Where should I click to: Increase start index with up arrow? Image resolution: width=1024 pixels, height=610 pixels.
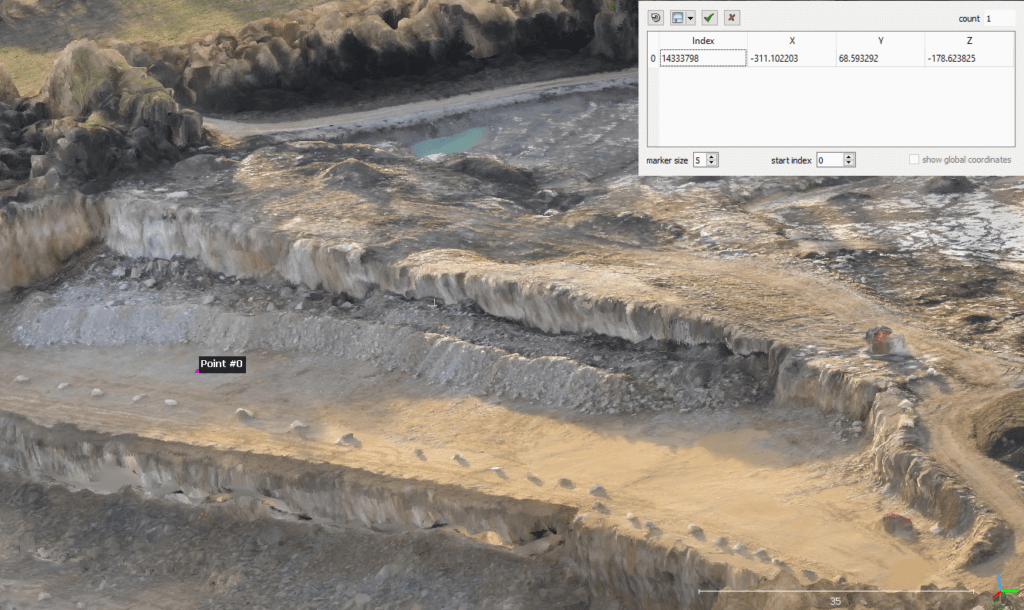coord(848,156)
